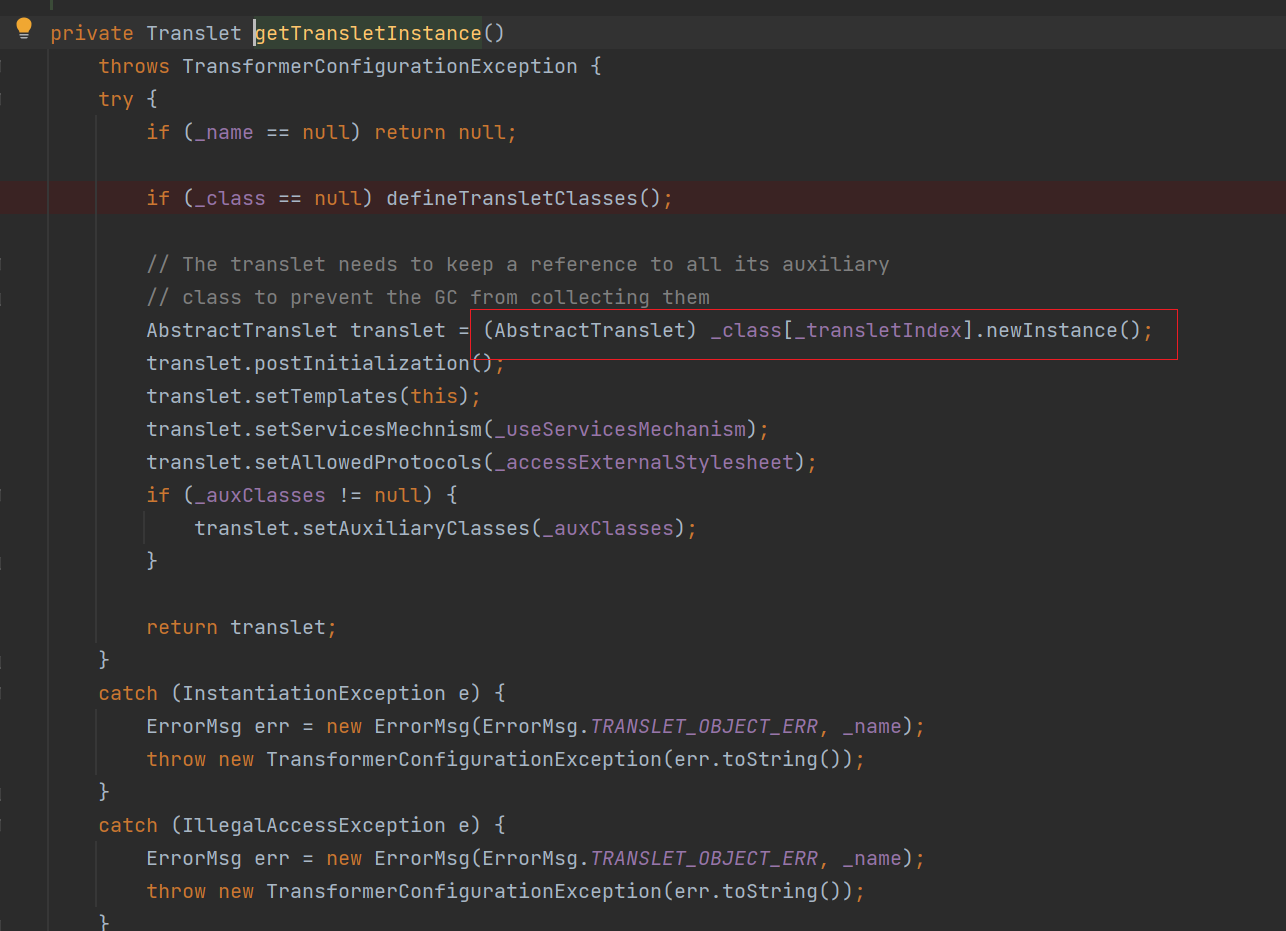The height and width of the screenshot is (931, 1286).
Task: Click the 'try' keyword
Action: [x=116, y=99]
